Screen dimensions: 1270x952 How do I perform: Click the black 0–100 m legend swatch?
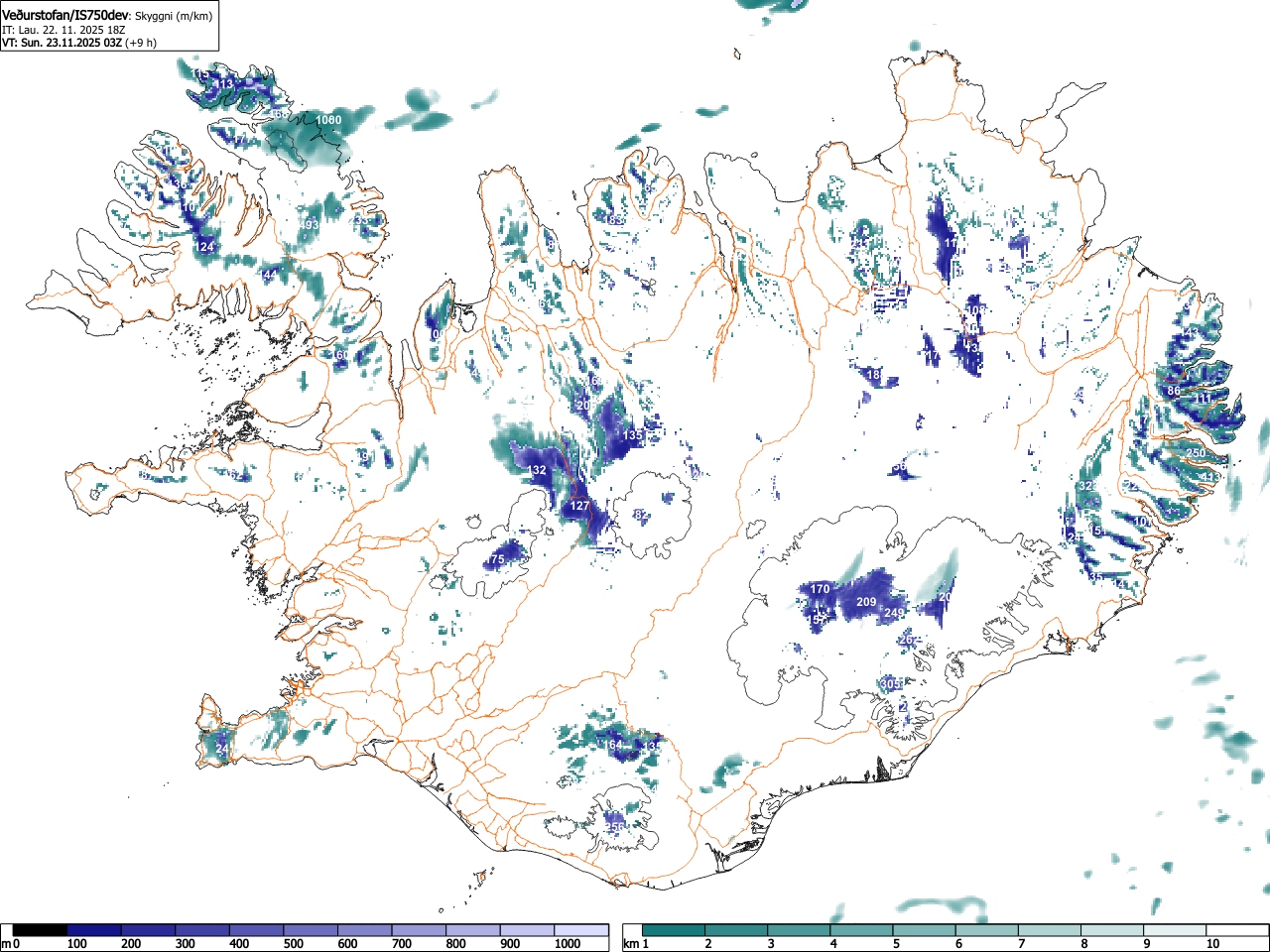[41, 930]
